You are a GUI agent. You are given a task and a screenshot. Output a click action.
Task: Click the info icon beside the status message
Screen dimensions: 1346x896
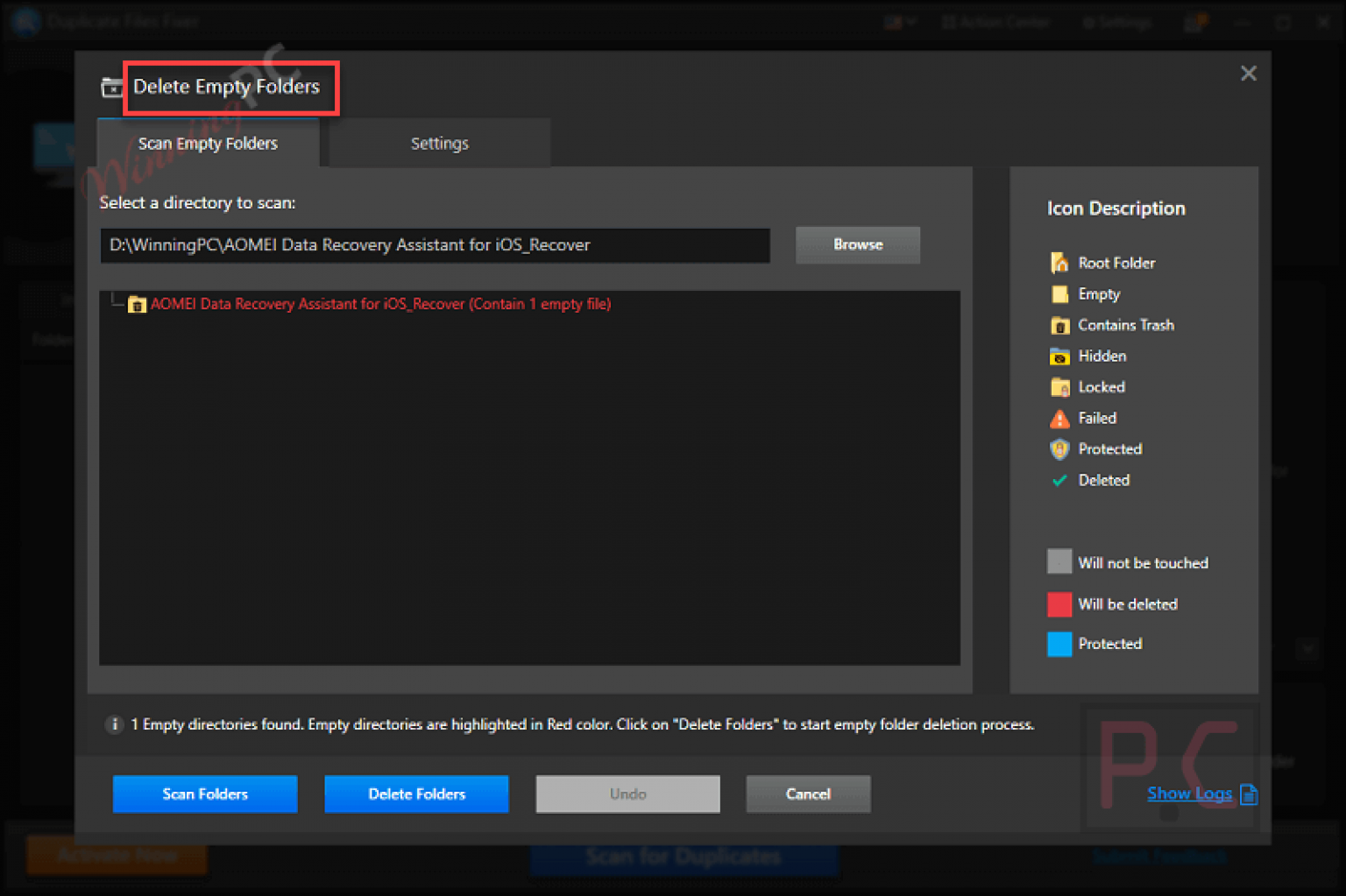(x=114, y=724)
